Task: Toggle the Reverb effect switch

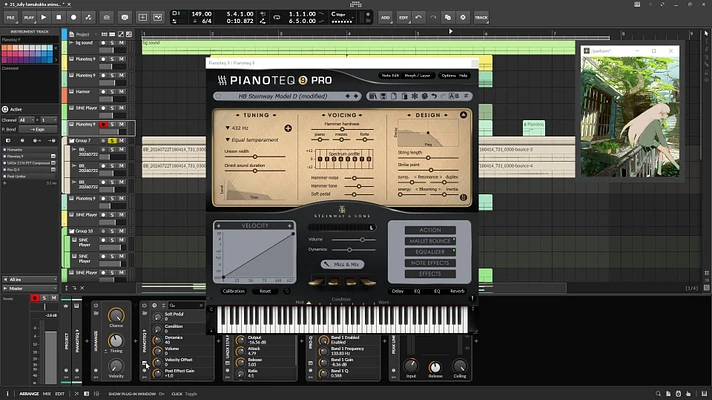Action: click(x=457, y=291)
